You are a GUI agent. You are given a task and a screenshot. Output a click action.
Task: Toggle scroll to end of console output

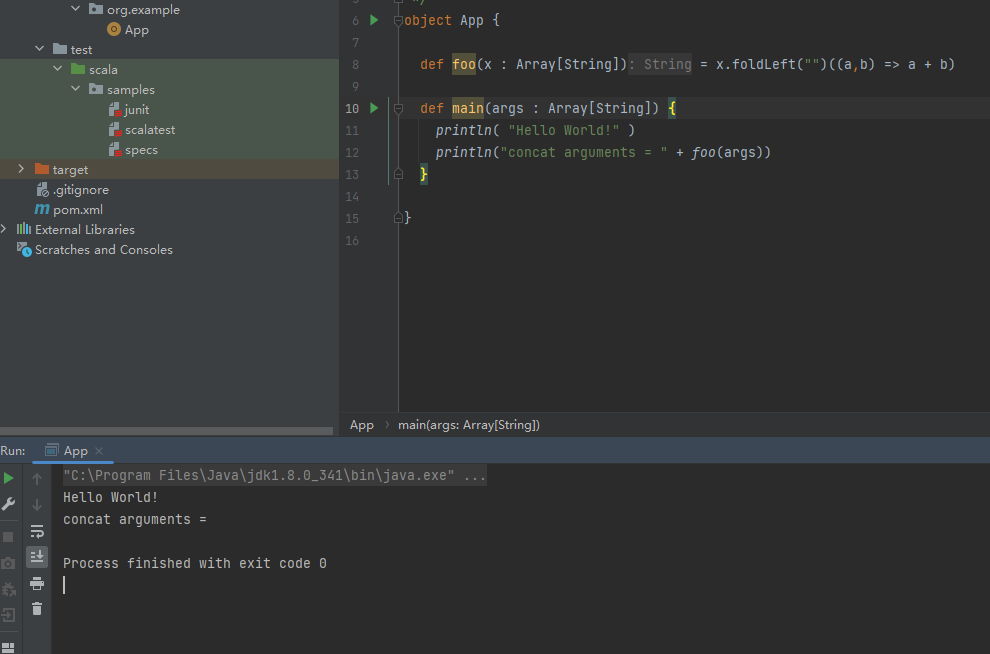click(37, 557)
